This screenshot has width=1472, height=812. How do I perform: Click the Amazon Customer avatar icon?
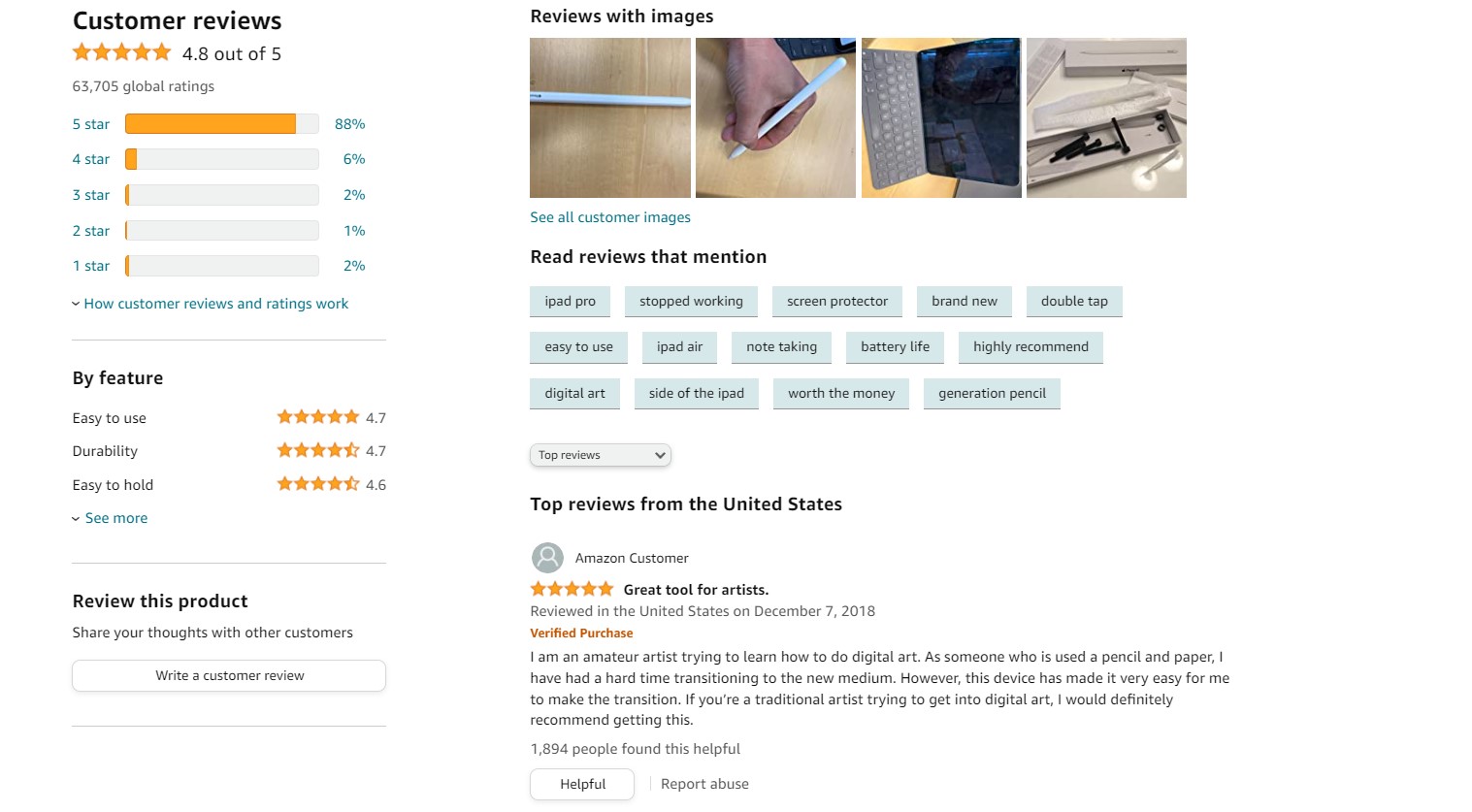tap(546, 558)
